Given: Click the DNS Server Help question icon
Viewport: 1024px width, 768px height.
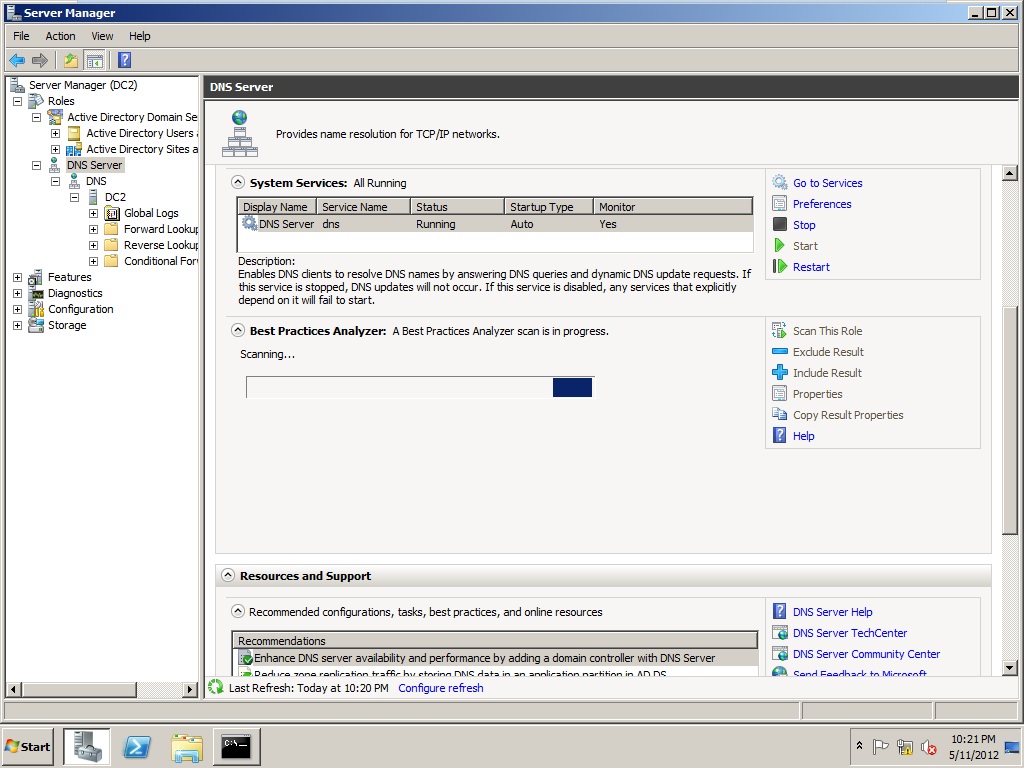Looking at the screenshot, I should (780, 611).
